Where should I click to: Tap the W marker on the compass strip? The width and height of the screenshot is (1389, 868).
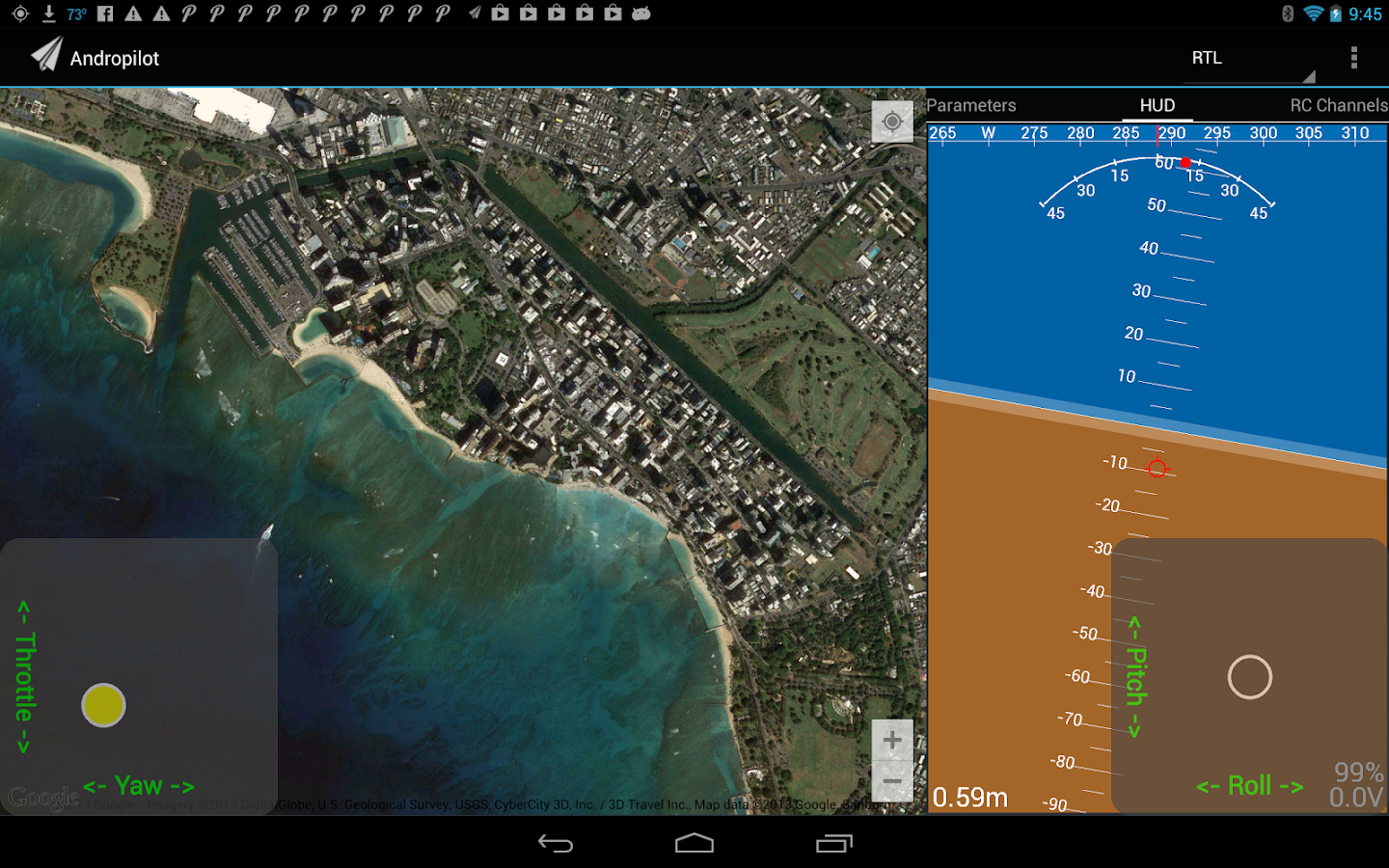pos(989,133)
